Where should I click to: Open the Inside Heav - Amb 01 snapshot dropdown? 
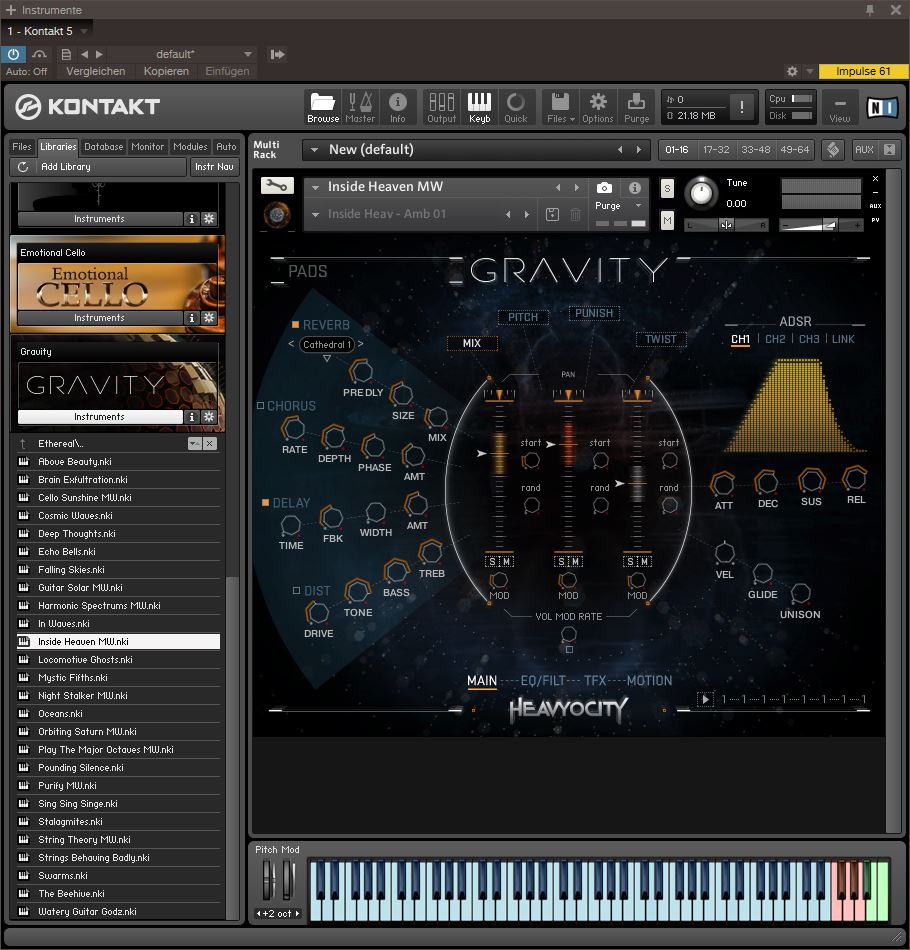click(315, 214)
